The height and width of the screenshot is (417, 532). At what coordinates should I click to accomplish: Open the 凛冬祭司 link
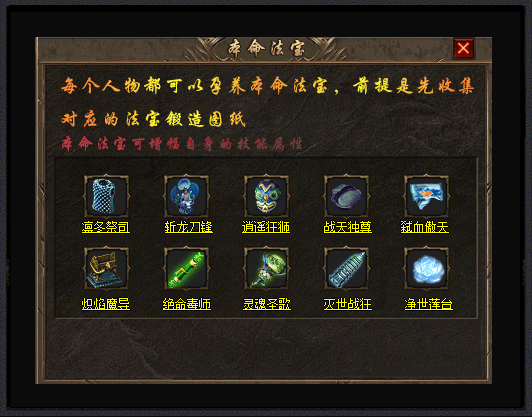pos(106,227)
